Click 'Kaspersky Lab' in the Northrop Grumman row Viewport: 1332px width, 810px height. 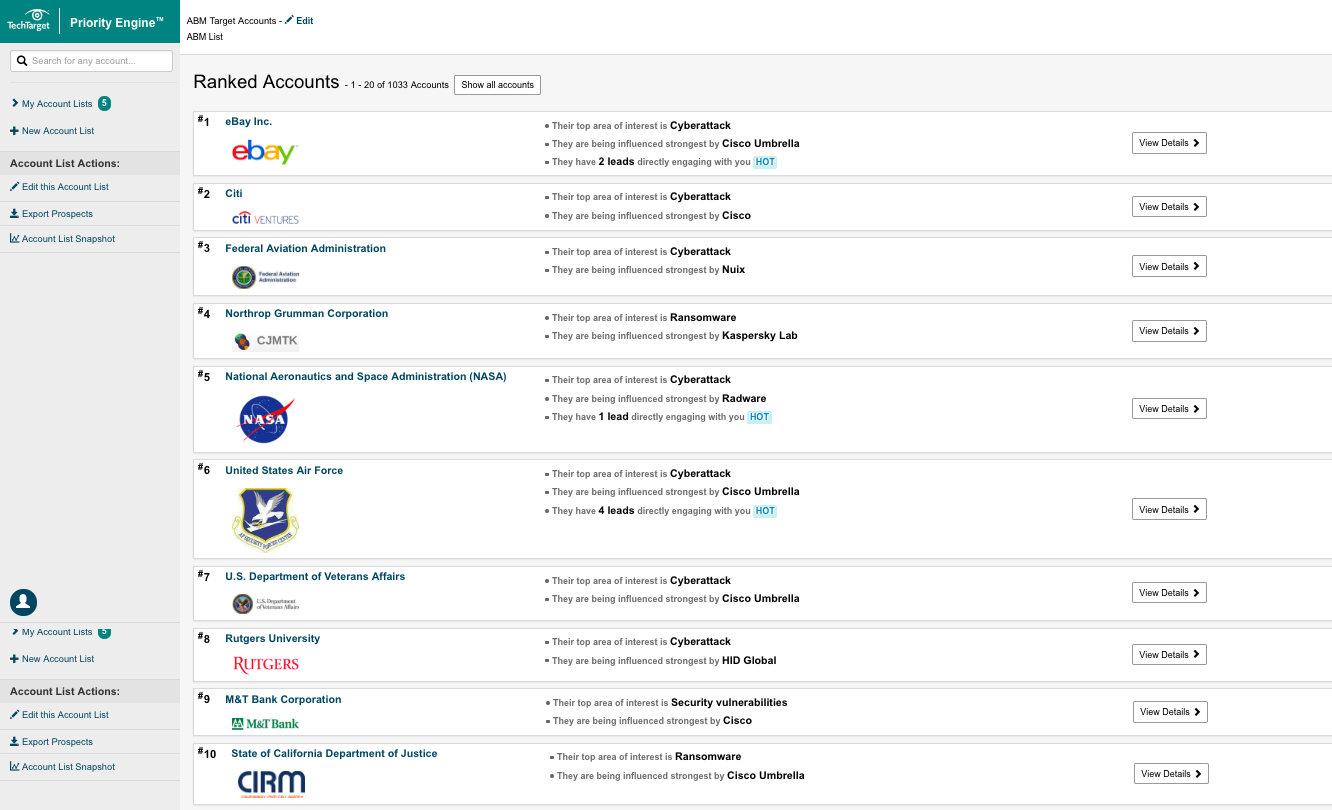760,336
